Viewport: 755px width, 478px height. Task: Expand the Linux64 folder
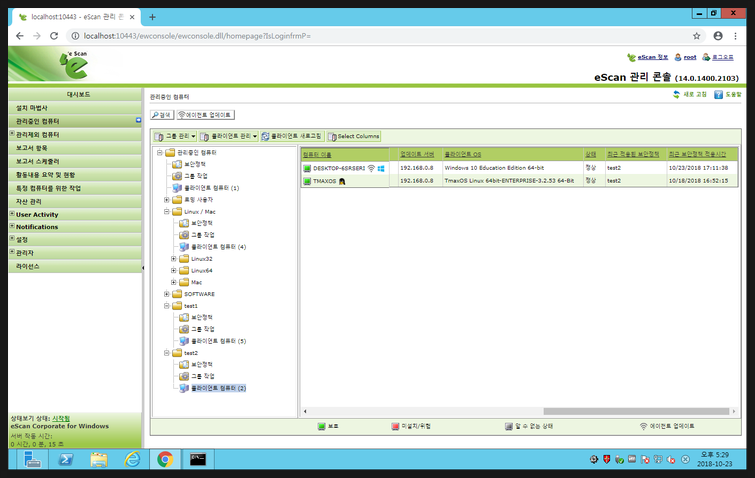coord(174,271)
